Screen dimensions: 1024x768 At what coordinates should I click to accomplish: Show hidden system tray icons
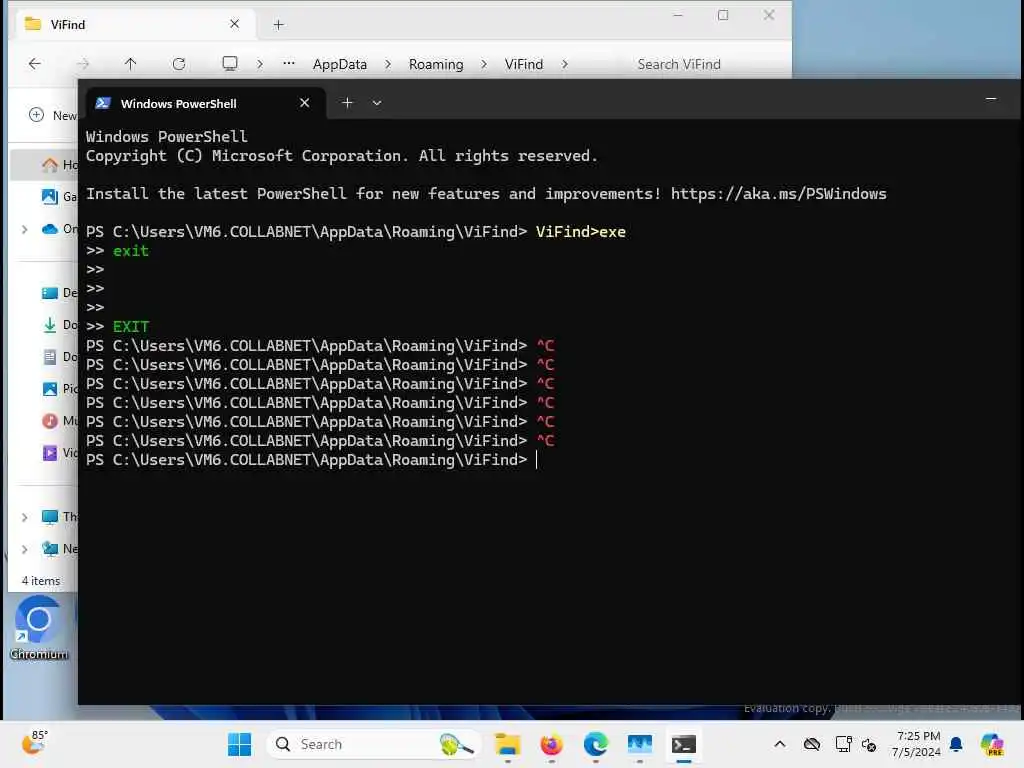coord(780,744)
